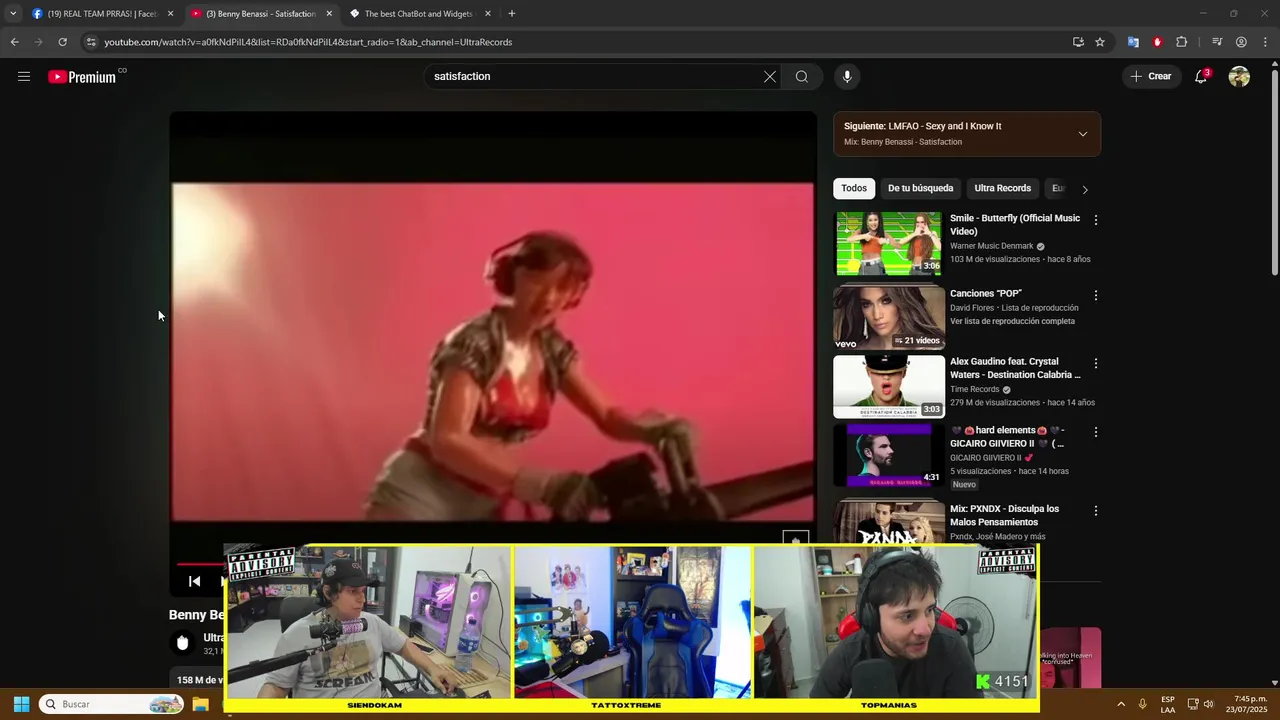Click the browser back arrow
This screenshot has height=720, width=1280.
[14, 42]
